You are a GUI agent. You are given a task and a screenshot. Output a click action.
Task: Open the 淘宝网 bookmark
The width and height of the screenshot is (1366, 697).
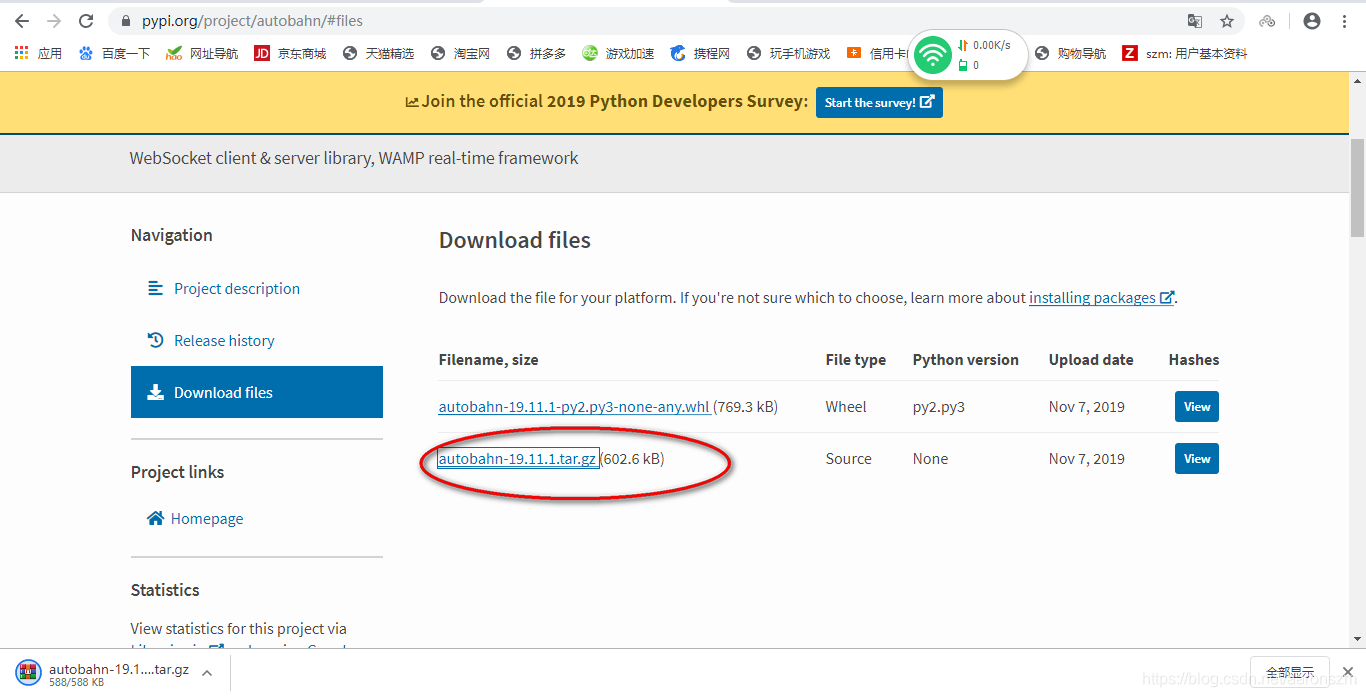460,53
